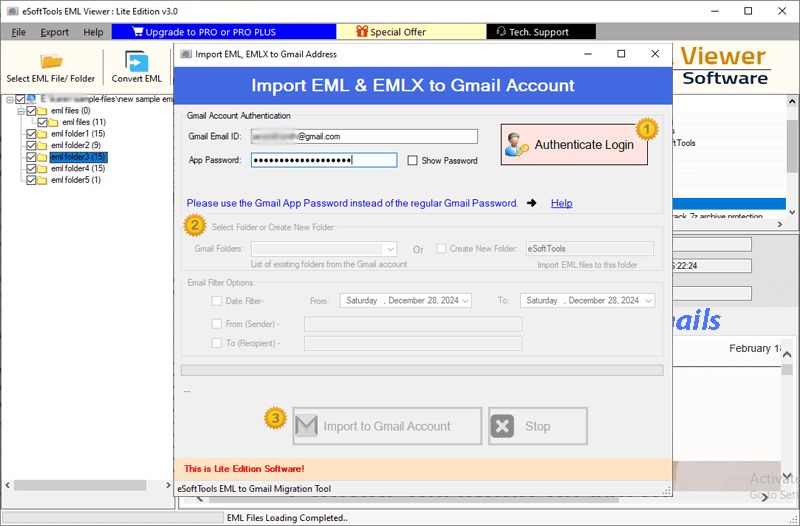
Task: Click Upgrade to PRO or PRO PLUS
Action: (223, 32)
